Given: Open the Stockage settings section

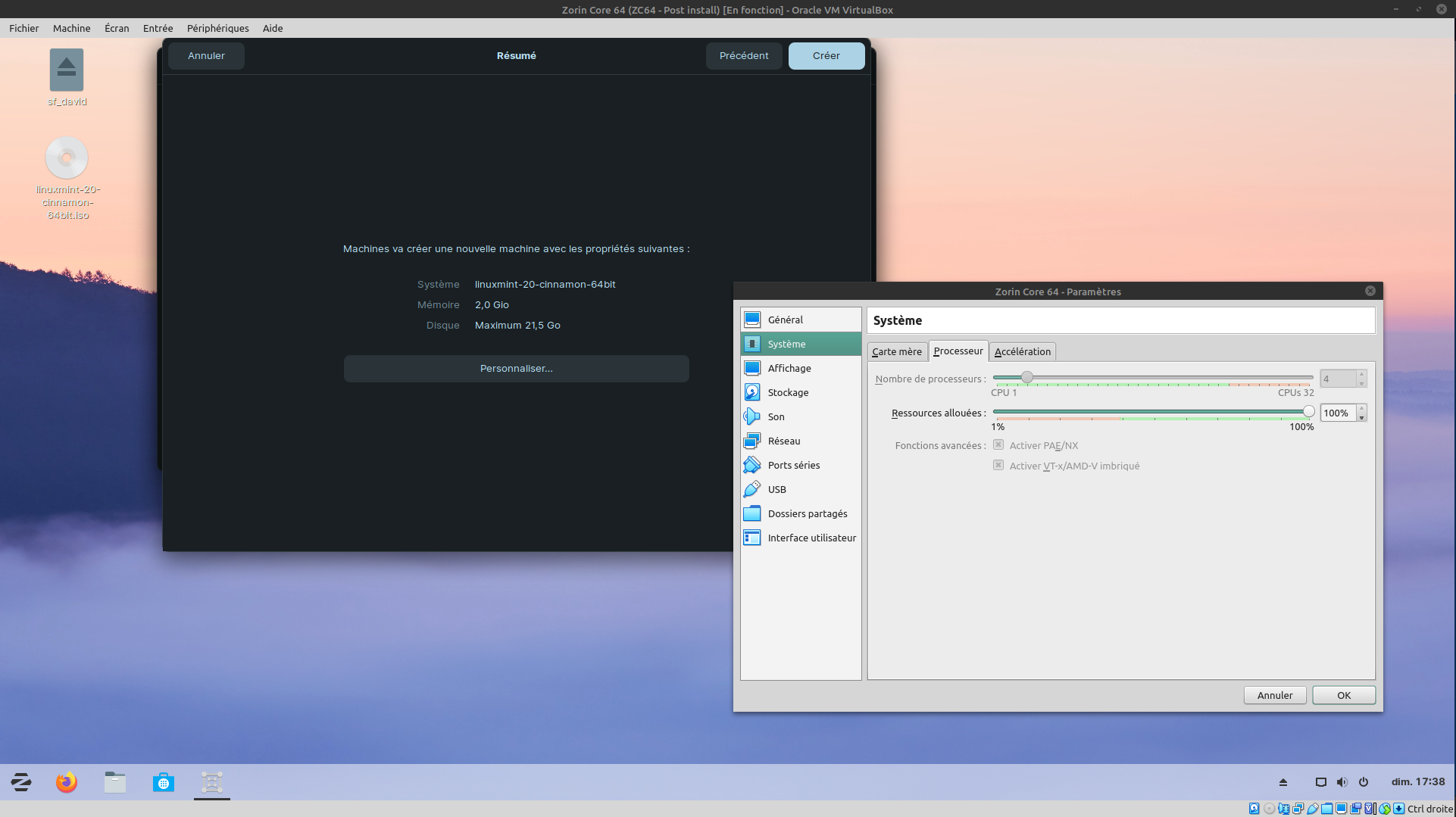Looking at the screenshot, I should pyautogui.click(x=788, y=392).
